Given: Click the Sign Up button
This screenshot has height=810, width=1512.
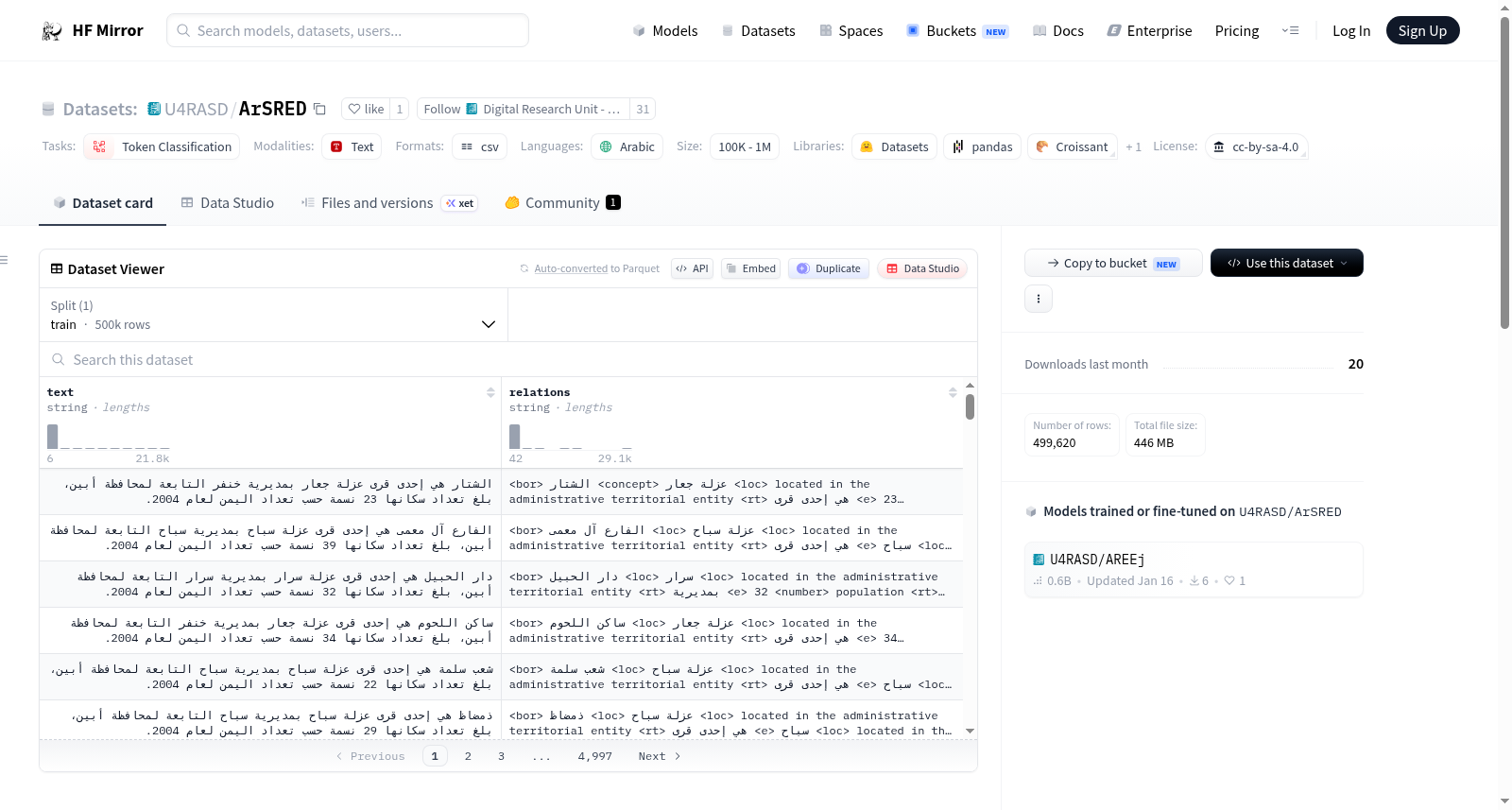Looking at the screenshot, I should pyautogui.click(x=1423, y=30).
